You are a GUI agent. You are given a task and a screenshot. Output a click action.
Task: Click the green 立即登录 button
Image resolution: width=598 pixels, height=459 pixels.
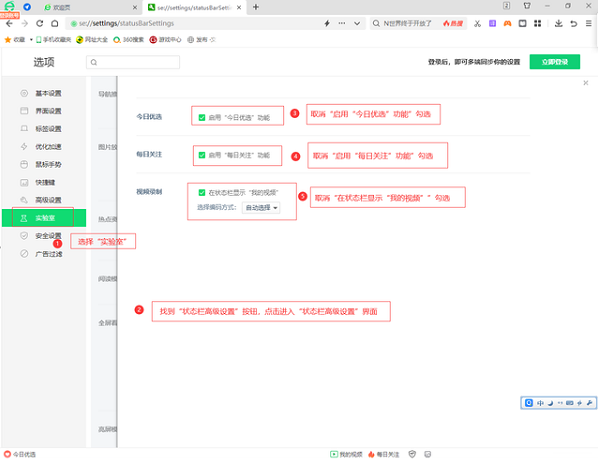555,62
